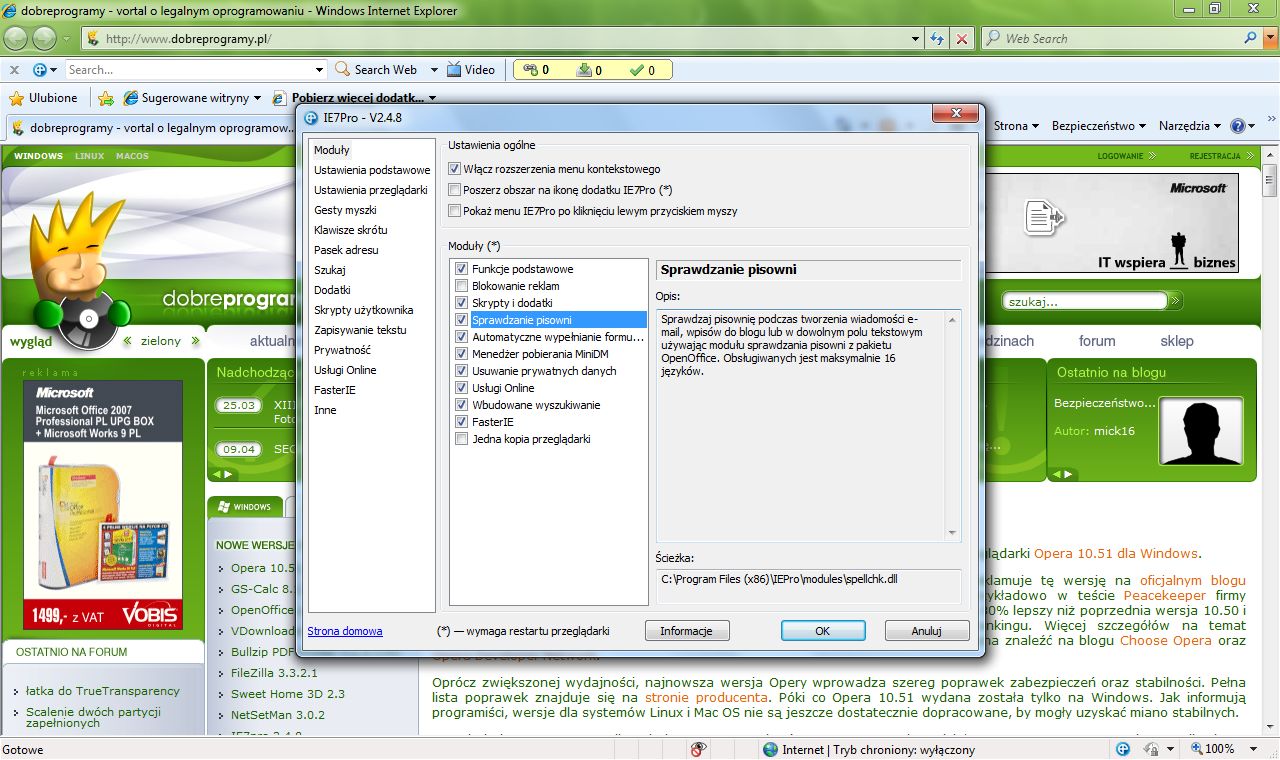
Task: Click the Refresh icon beside the address bar
Action: tap(937, 38)
